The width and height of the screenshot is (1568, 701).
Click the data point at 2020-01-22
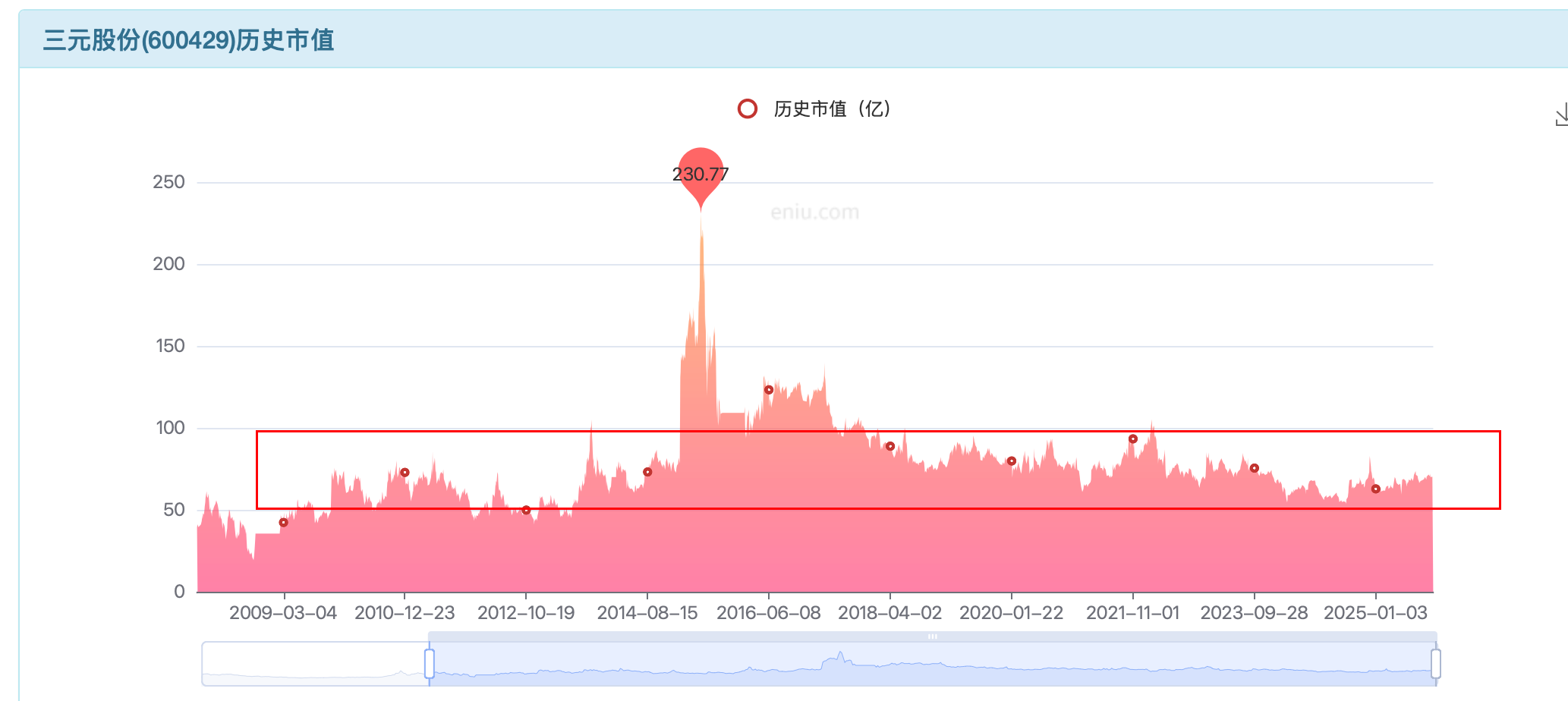click(1012, 461)
